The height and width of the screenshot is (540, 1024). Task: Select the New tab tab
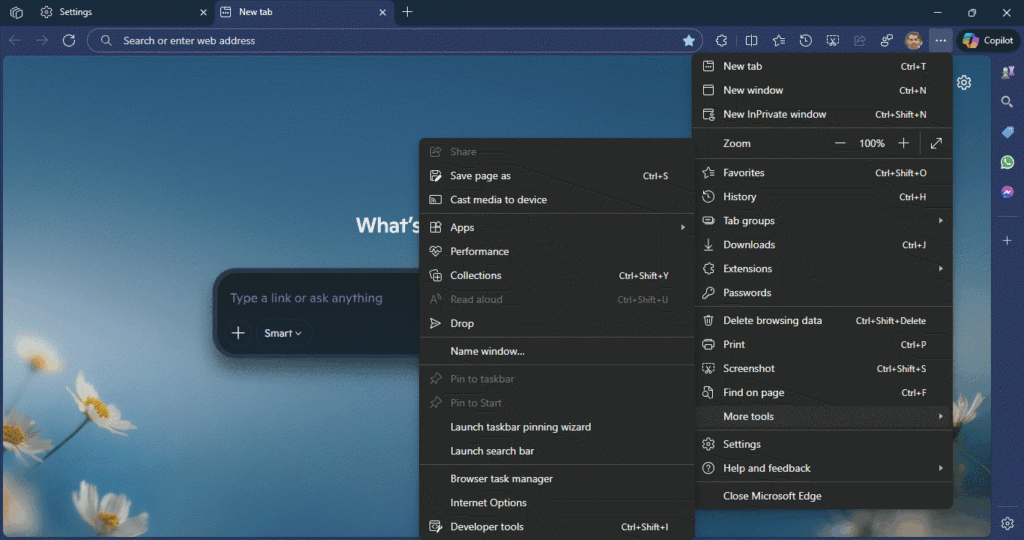click(x=304, y=12)
